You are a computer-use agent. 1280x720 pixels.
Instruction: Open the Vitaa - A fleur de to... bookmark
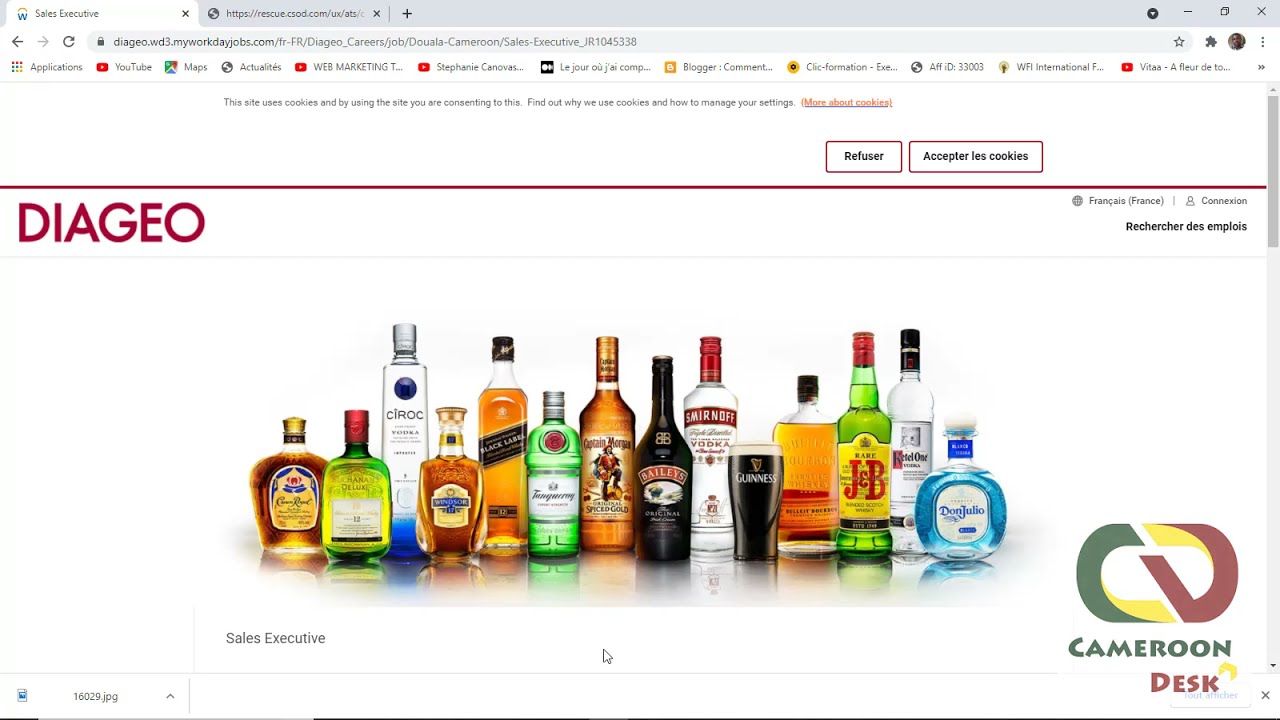tap(1176, 67)
